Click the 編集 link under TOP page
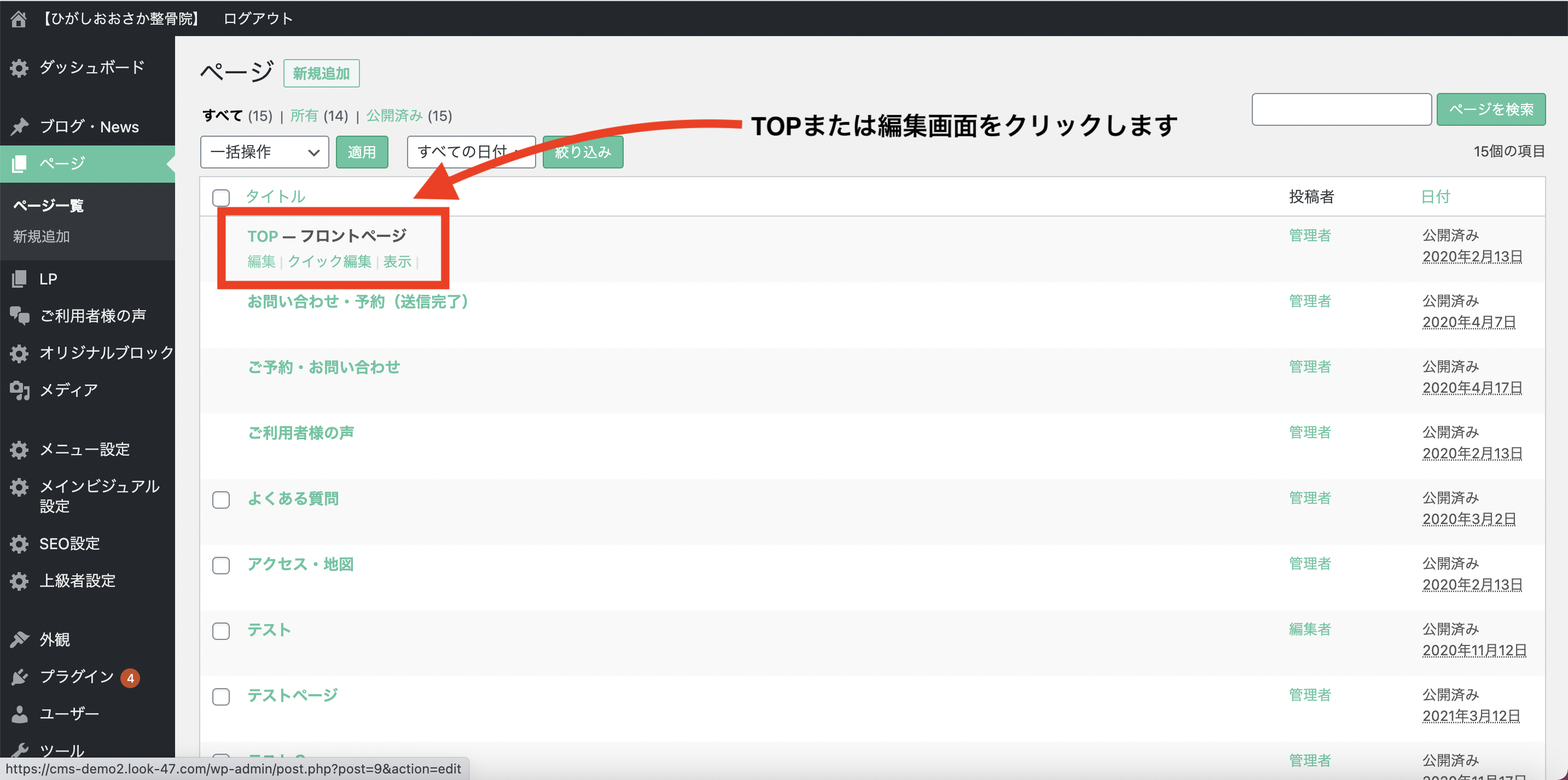1568x780 pixels. [x=261, y=261]
